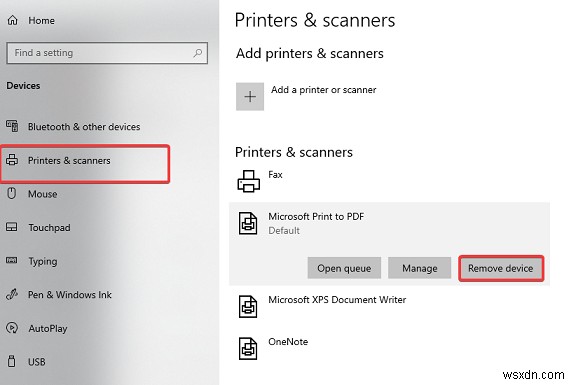Click the plus icon to add a printer
This screenshot has width=576, height=385.
click(x=250, y=97)
